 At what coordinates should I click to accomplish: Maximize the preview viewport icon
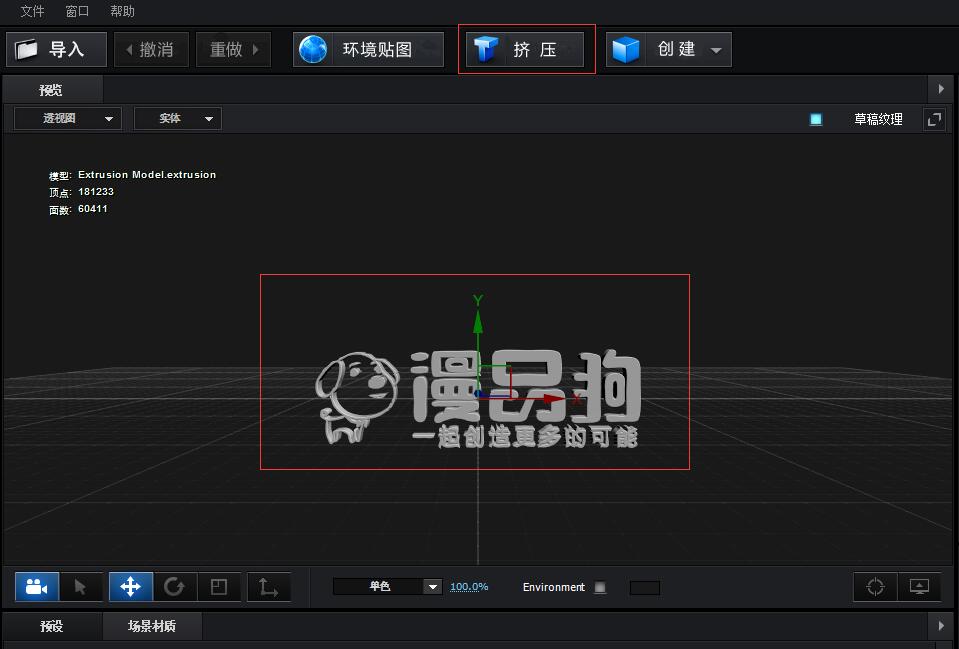tap(934, 119)
